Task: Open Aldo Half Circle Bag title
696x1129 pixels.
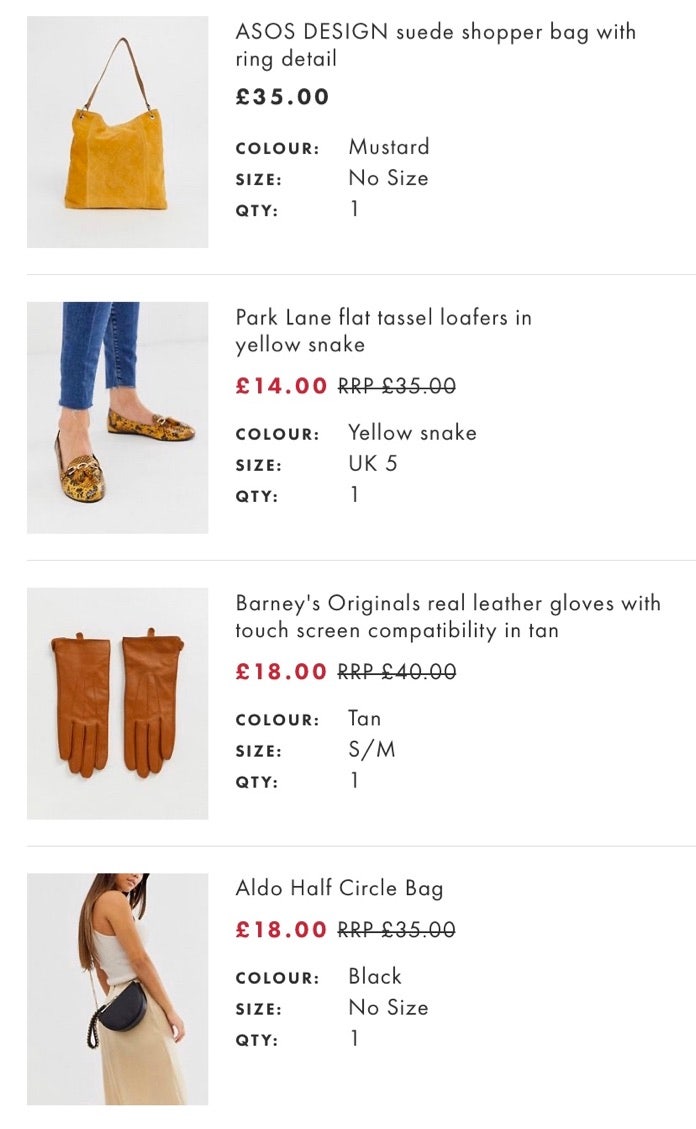Action: [x=339, y=888]
